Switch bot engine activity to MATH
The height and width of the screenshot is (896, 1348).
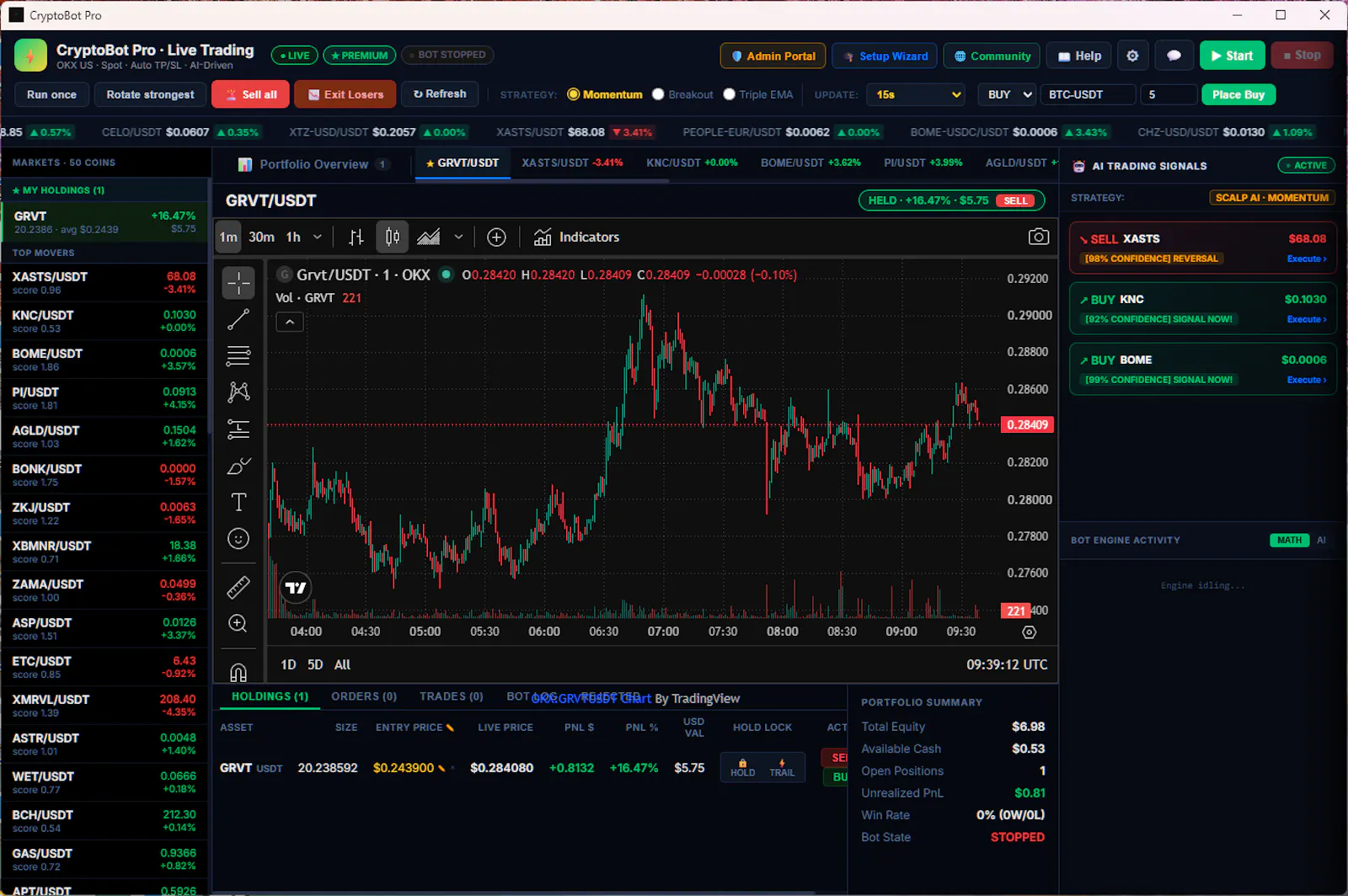1289,541
